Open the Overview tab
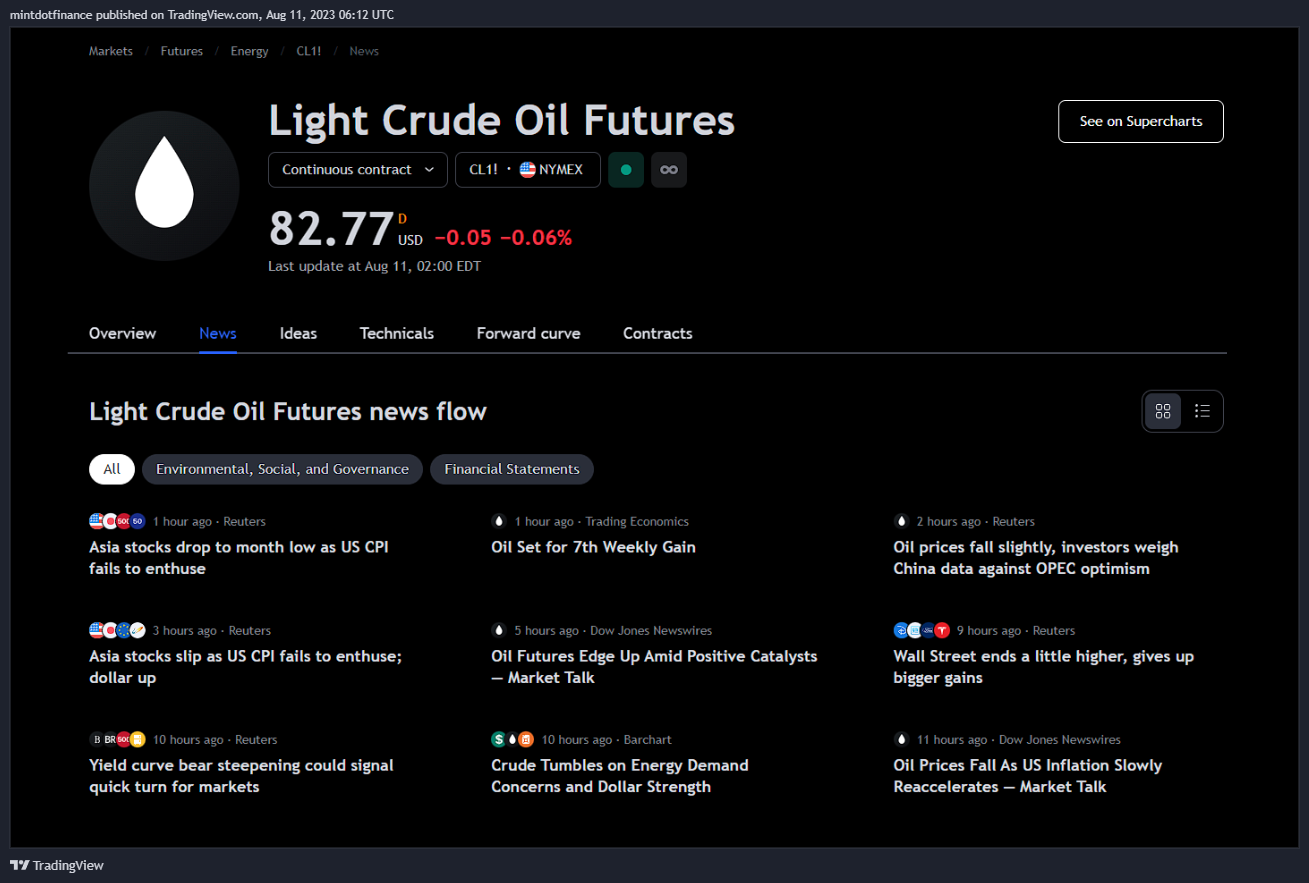Viewport: 1309px width, 883px height. 123,334
